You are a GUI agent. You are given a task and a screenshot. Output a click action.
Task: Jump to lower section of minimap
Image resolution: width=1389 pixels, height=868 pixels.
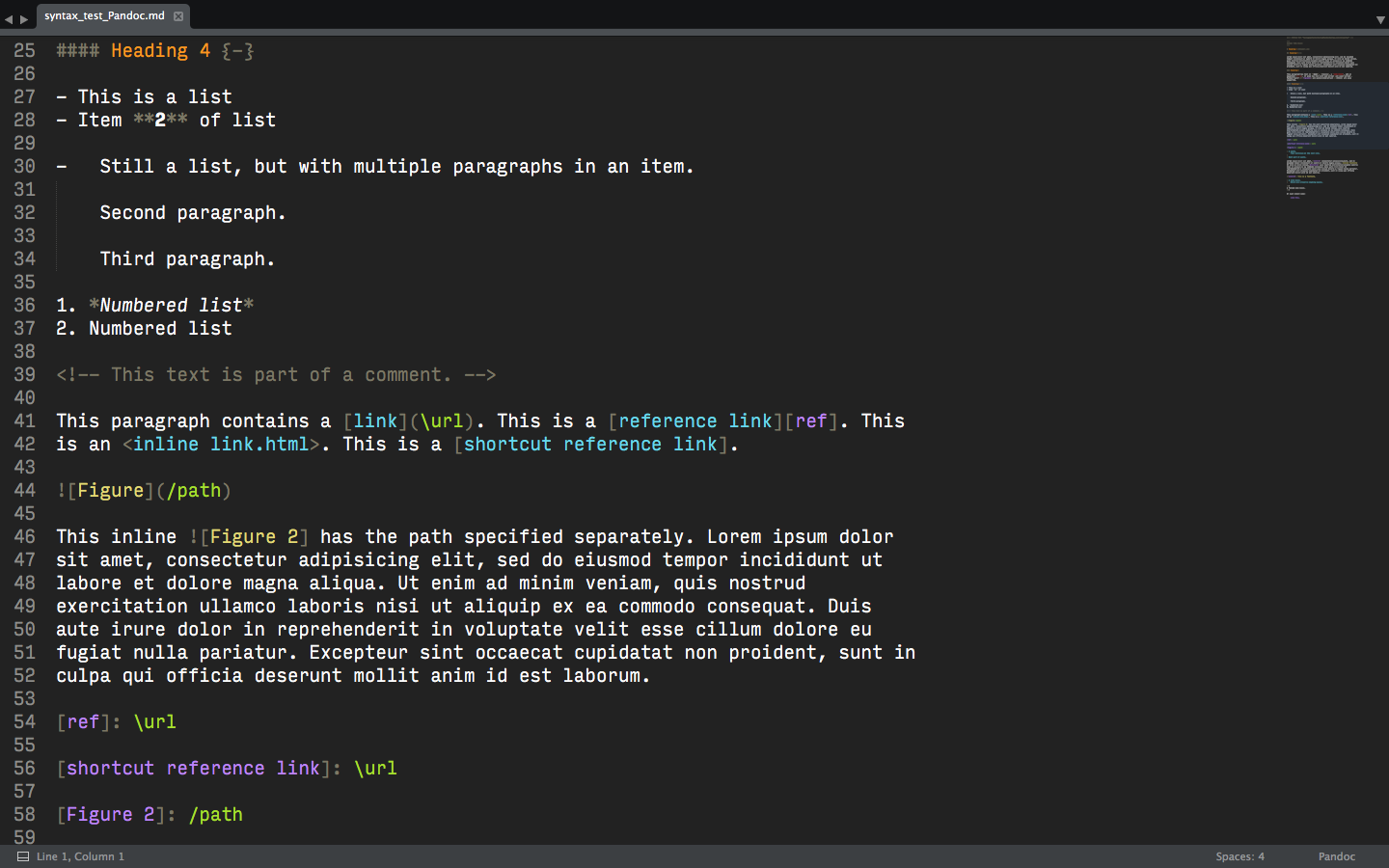(x=1321, y=178)
